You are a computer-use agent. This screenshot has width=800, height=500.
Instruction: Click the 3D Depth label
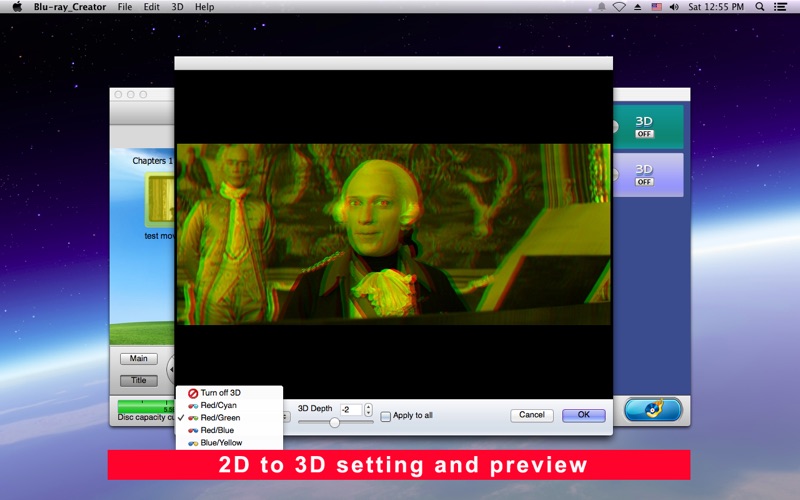315,409
